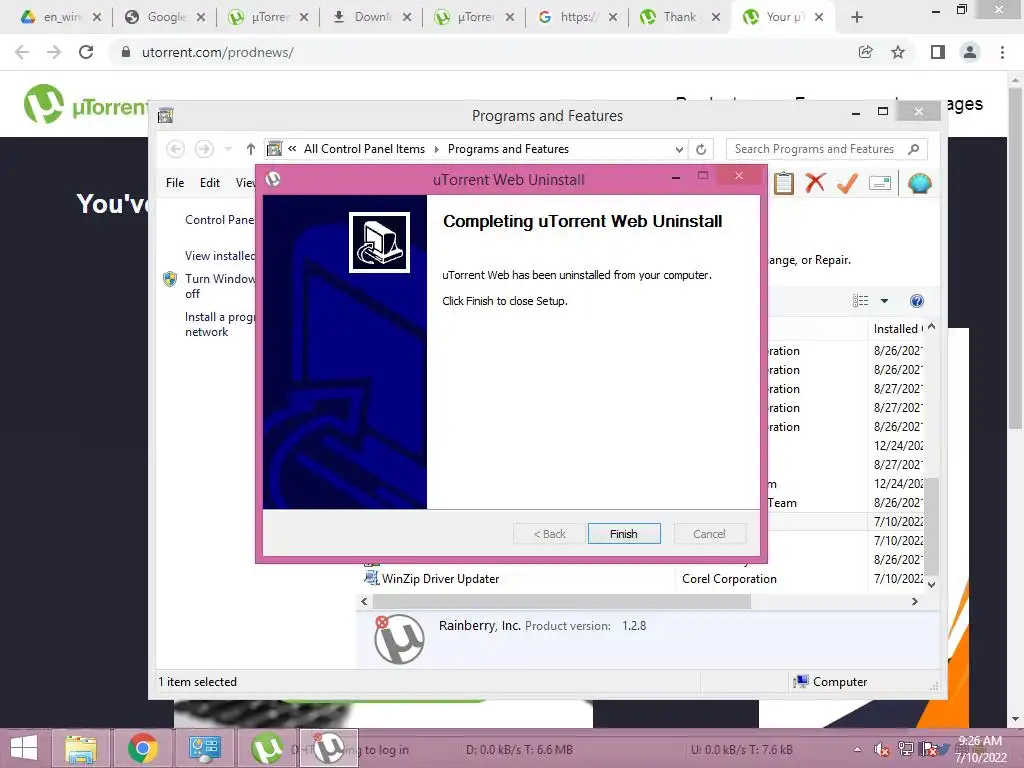Click the Chrome page vertical scrollbar

click(x=1015, y=258)
